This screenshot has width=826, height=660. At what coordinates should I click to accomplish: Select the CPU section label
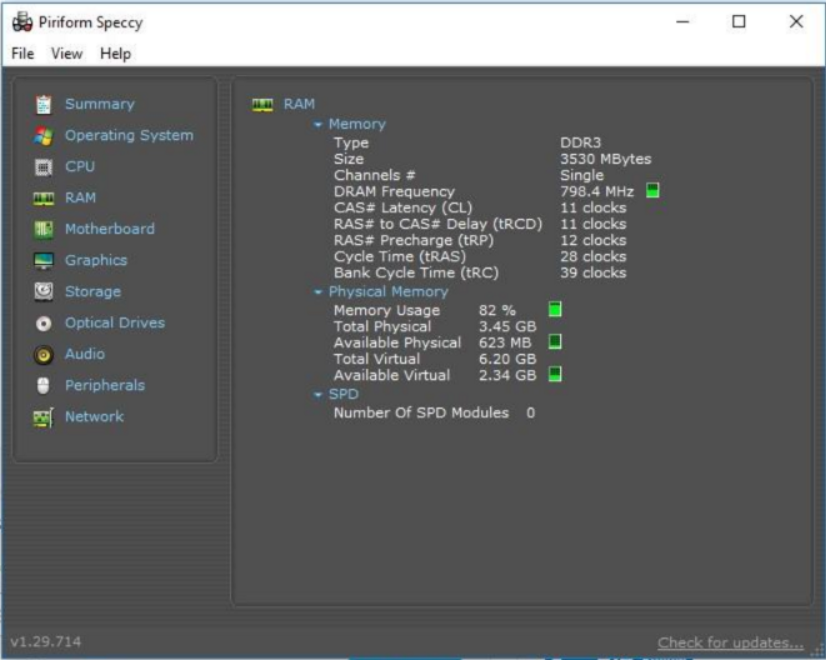[x=80, y=166]
